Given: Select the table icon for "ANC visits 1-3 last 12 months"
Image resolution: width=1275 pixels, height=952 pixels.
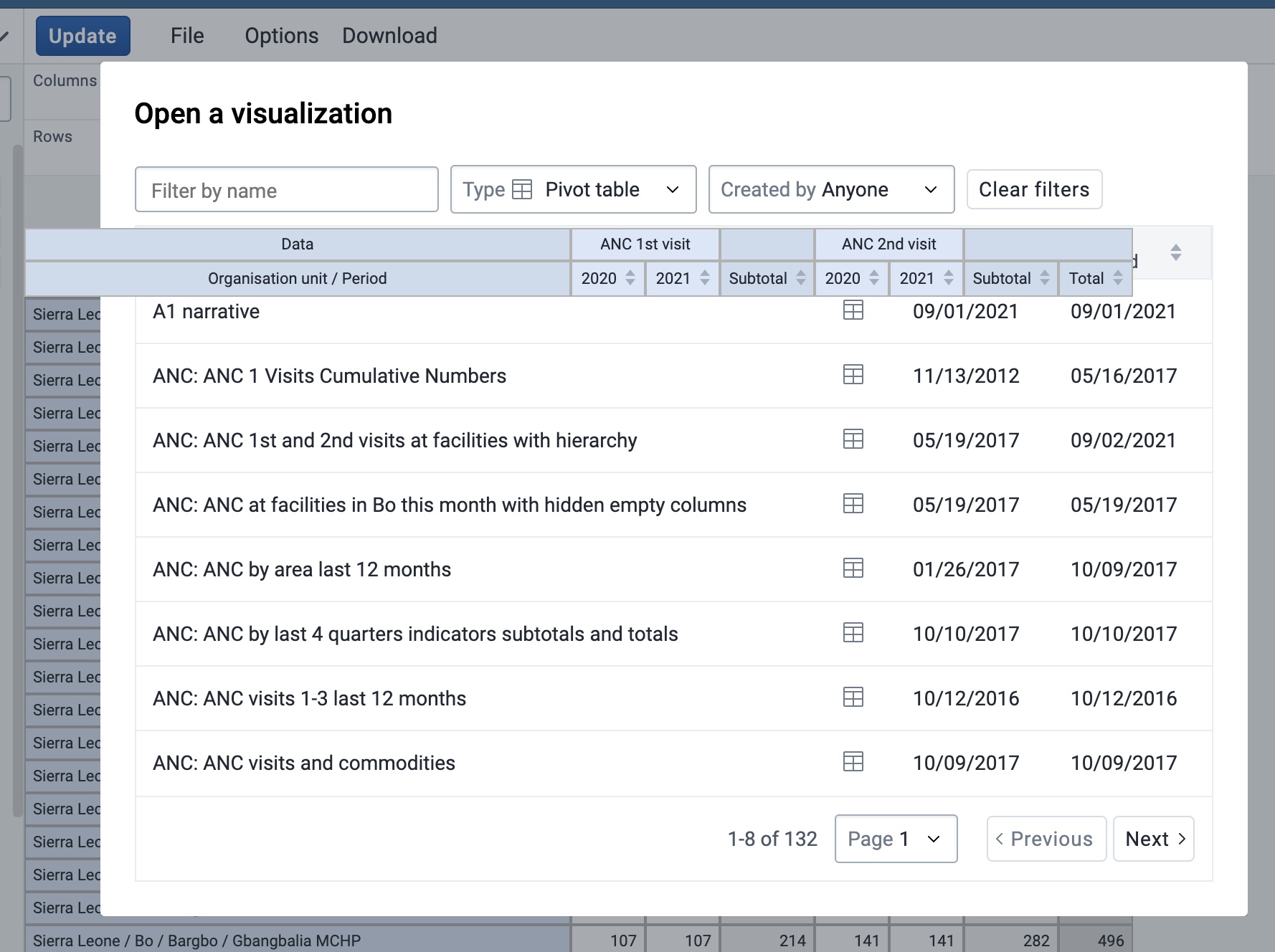Looking at the screenshot, I should click(853, 698).
